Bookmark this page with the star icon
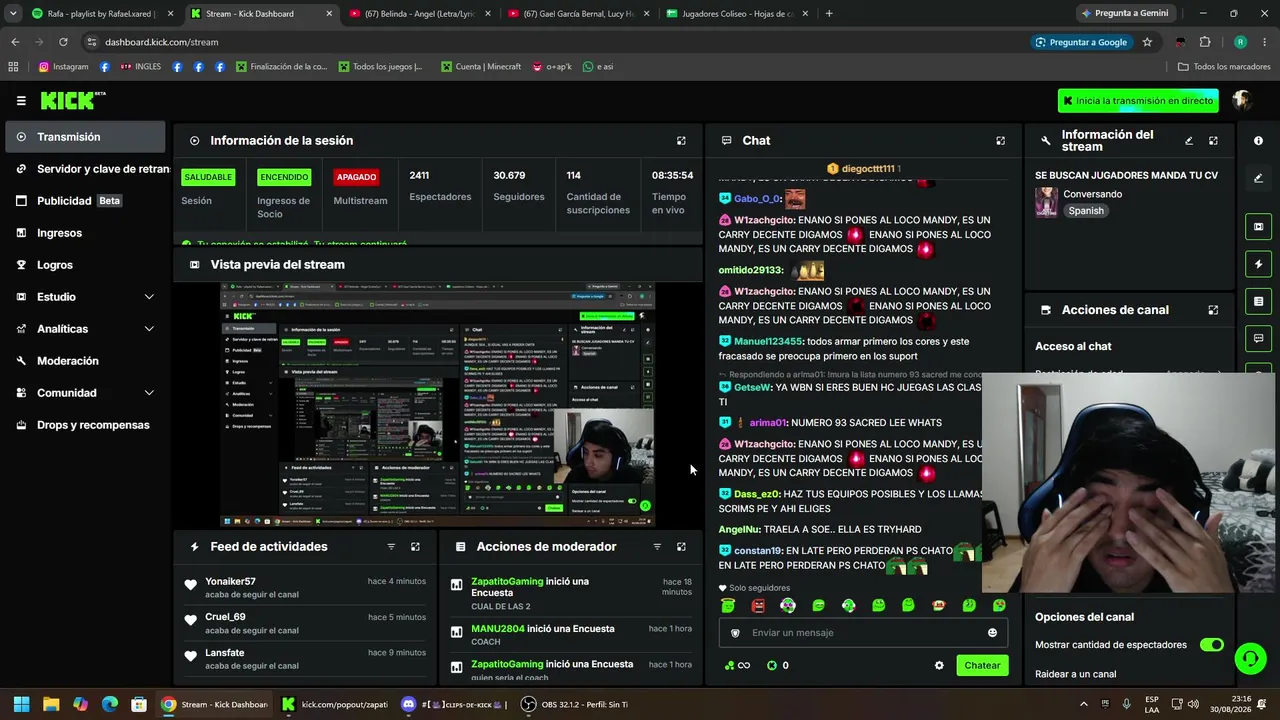The height and width of the screenshot is (720, 1280). 1147,42
